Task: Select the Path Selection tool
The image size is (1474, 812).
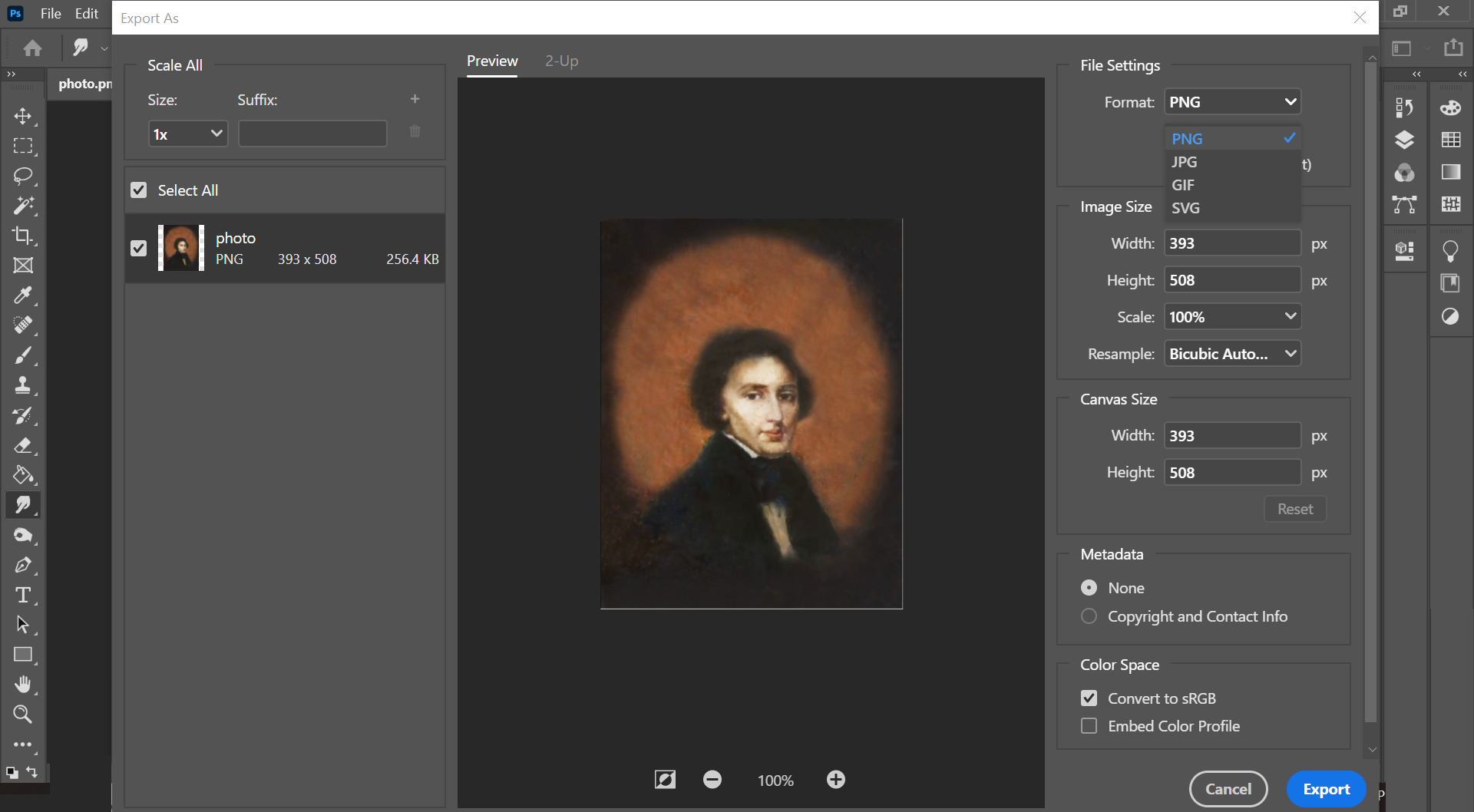Action: (x=23, y=625)
